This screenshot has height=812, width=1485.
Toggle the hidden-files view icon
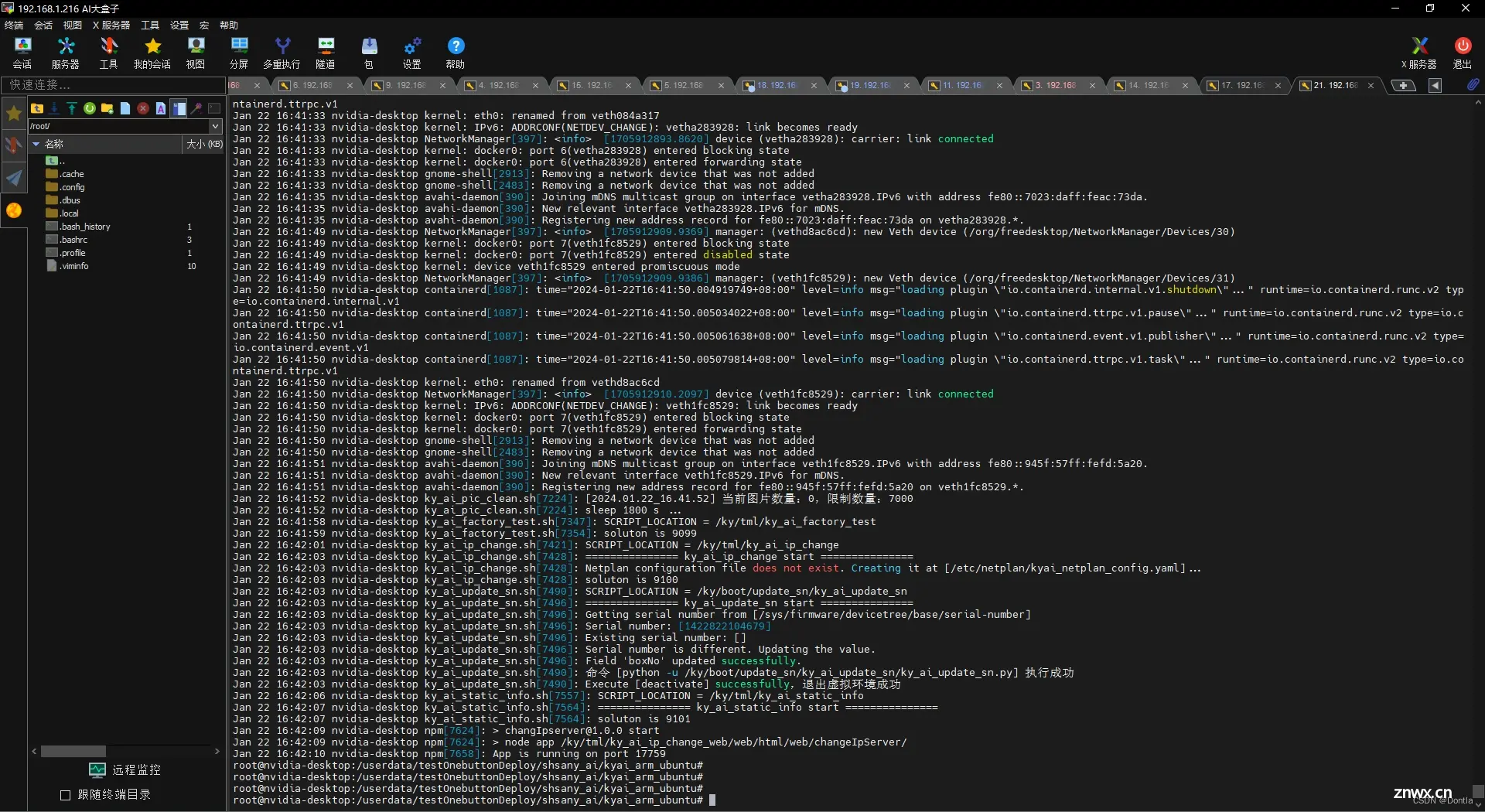pos(179,108)
